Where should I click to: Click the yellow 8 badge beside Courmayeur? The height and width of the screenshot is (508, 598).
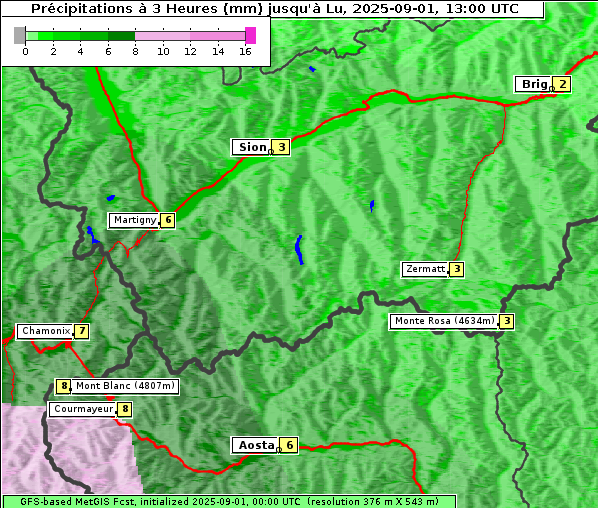coord(125,409)
